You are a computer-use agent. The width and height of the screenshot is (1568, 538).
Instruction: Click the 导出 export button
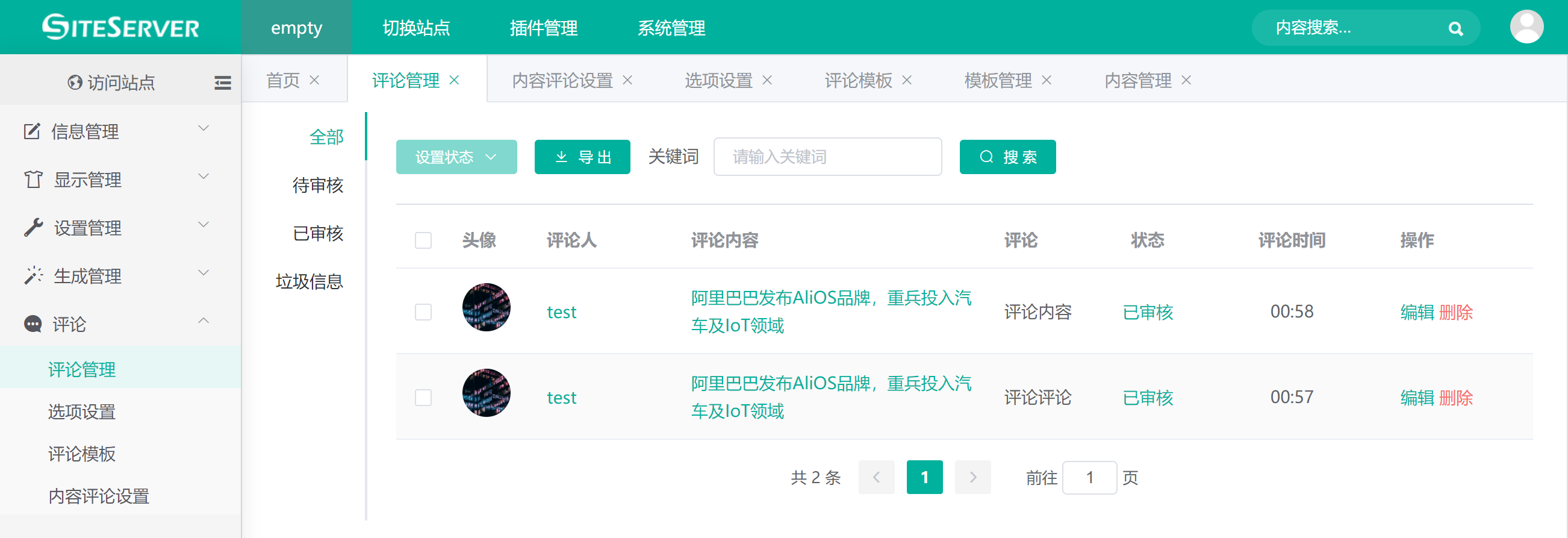(x=582, y=157)
